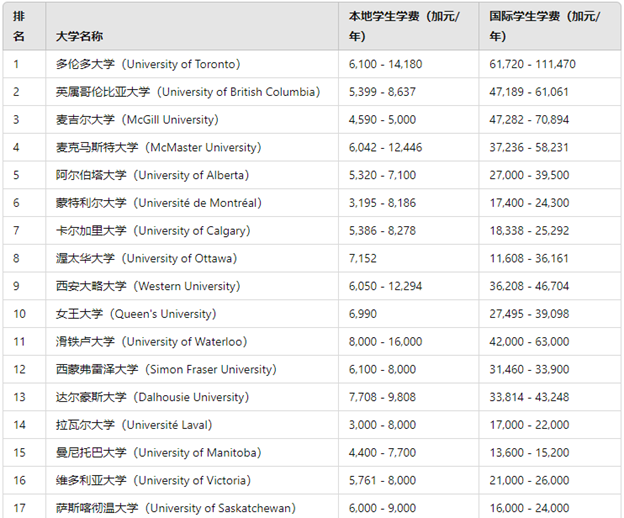Select the University of Waterloo cell
Image resolution: width=624 pixels, height=518 pixels.
pos(192,341)
